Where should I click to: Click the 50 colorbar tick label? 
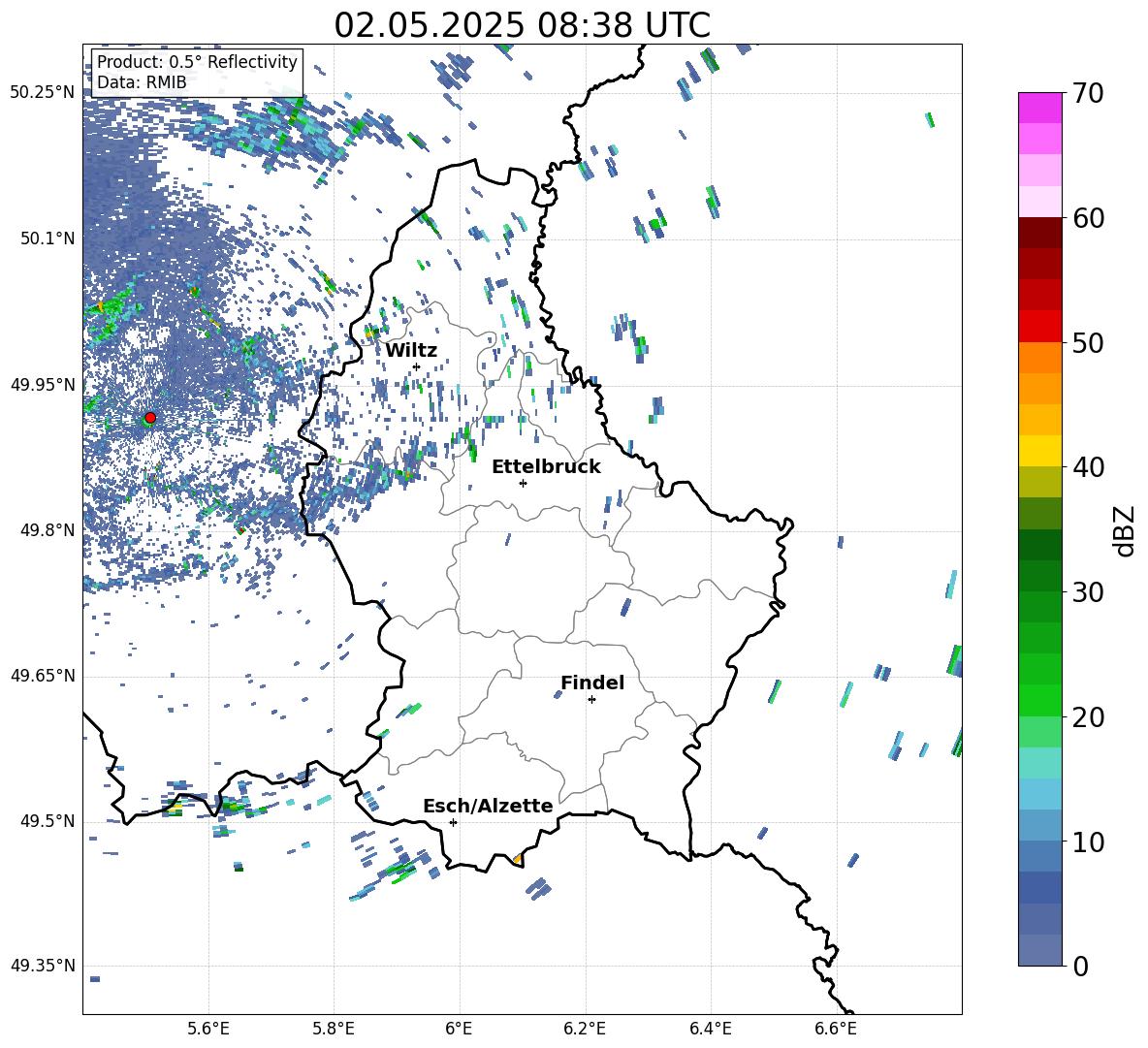(1087, 343)
